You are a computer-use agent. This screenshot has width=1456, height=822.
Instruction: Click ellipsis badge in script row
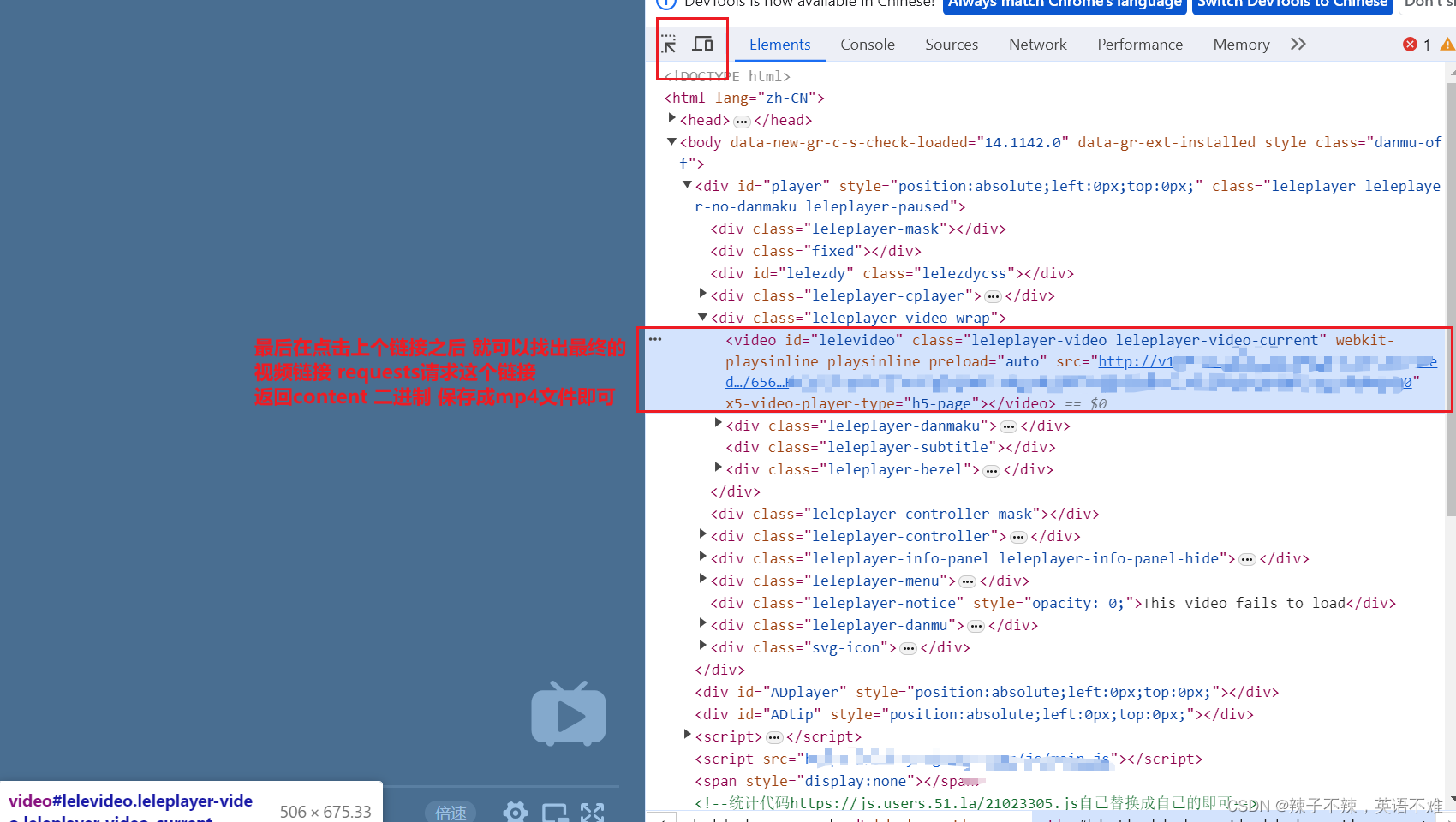tap(774, 738)
